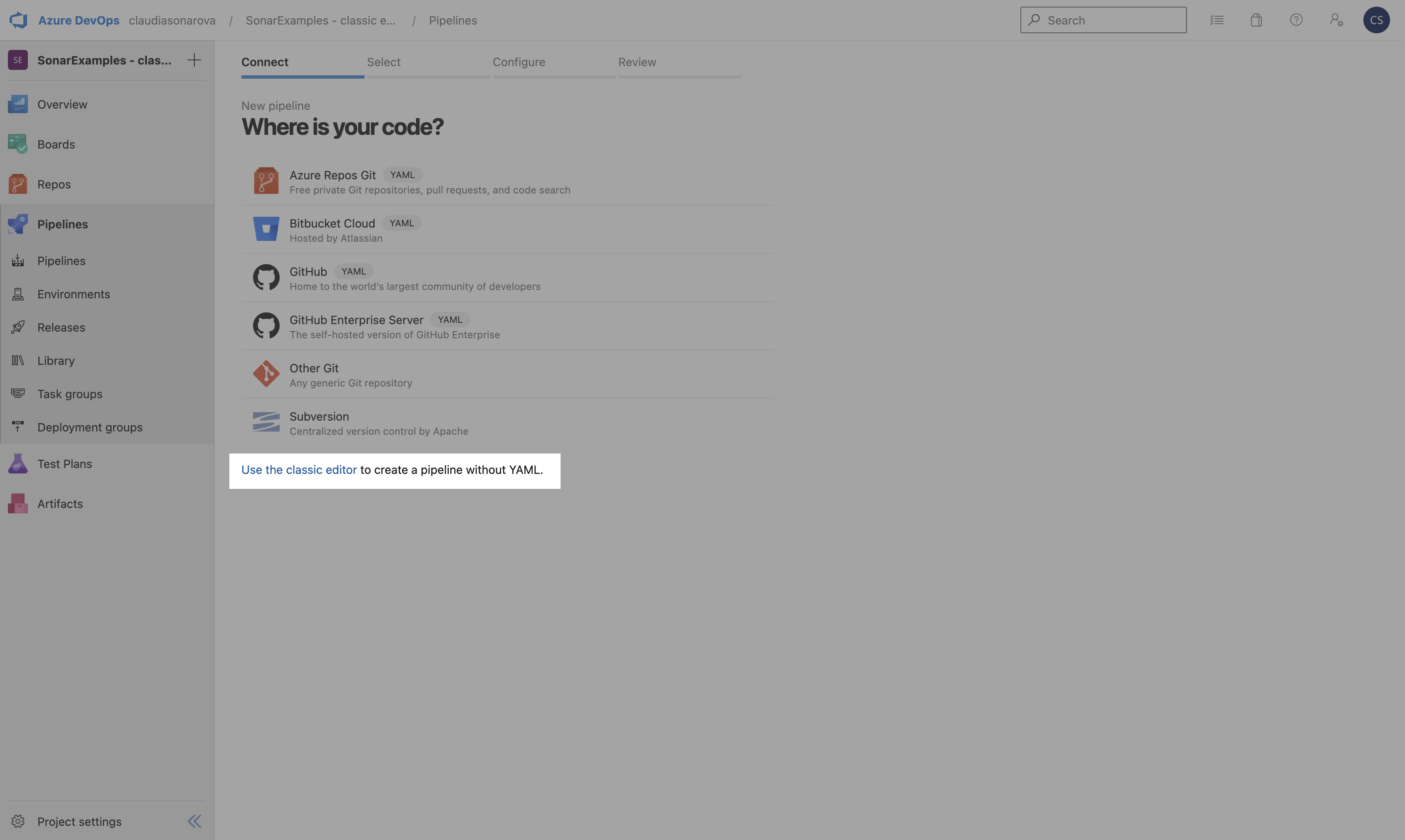The height and width of the screenshot is (840, 1405).
Task: Open the work items list icon
Action: pyautogui.click(x=1216, y=20)
